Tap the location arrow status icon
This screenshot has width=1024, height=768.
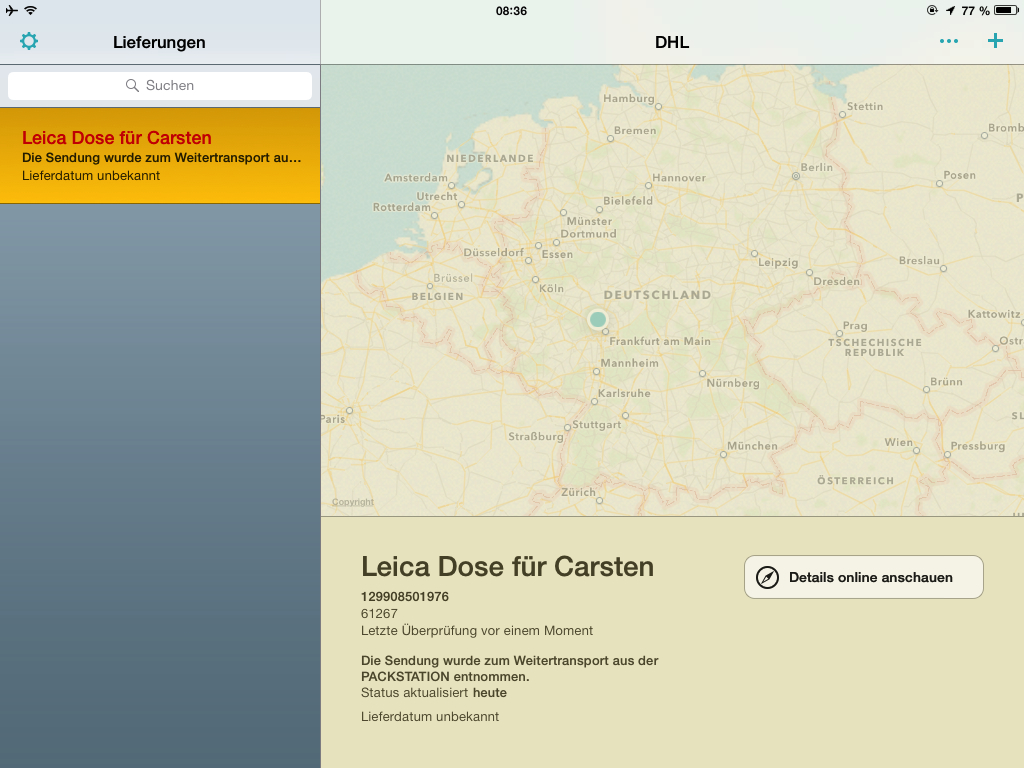tap(951, 10)
